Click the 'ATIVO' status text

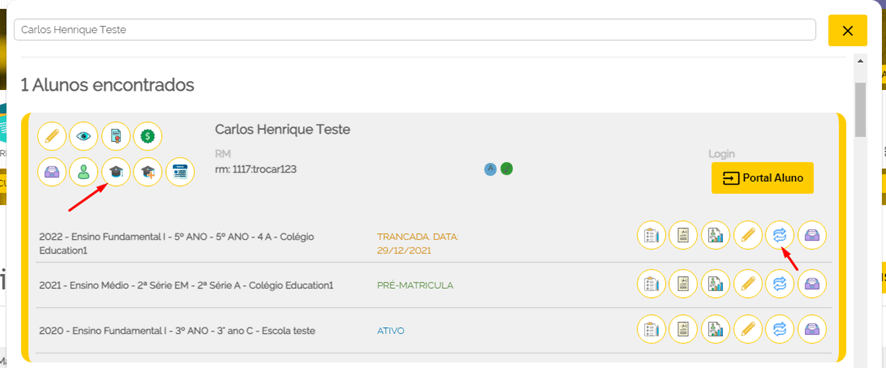(x=390, y=331)
